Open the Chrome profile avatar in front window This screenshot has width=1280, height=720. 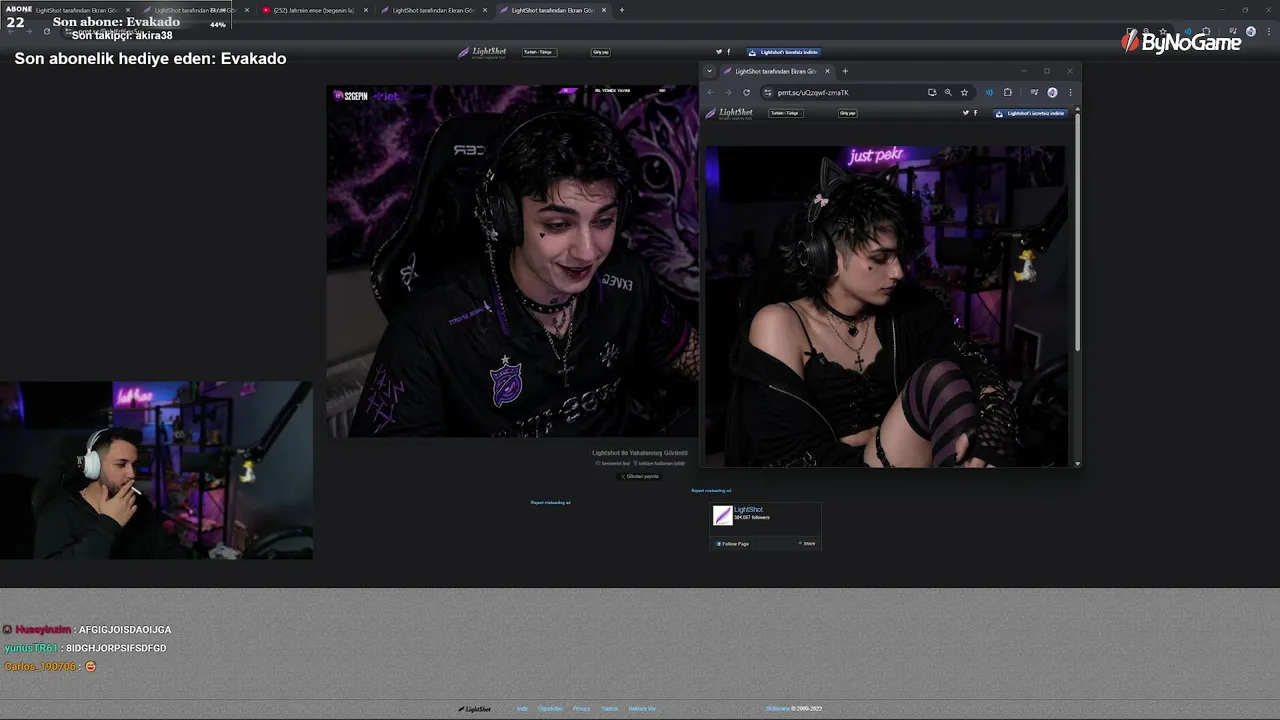(1052, 92)
